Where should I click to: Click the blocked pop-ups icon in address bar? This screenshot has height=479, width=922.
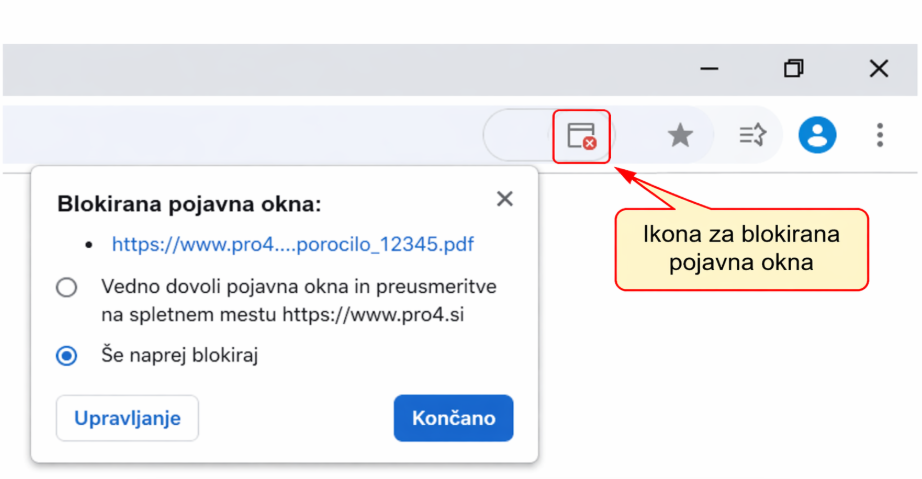click(x=582, y=136)
